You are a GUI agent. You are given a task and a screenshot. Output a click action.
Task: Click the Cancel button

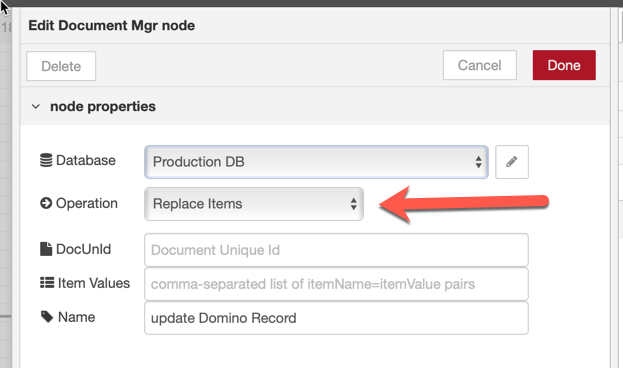pyautogui.click(x=480, y=65)
